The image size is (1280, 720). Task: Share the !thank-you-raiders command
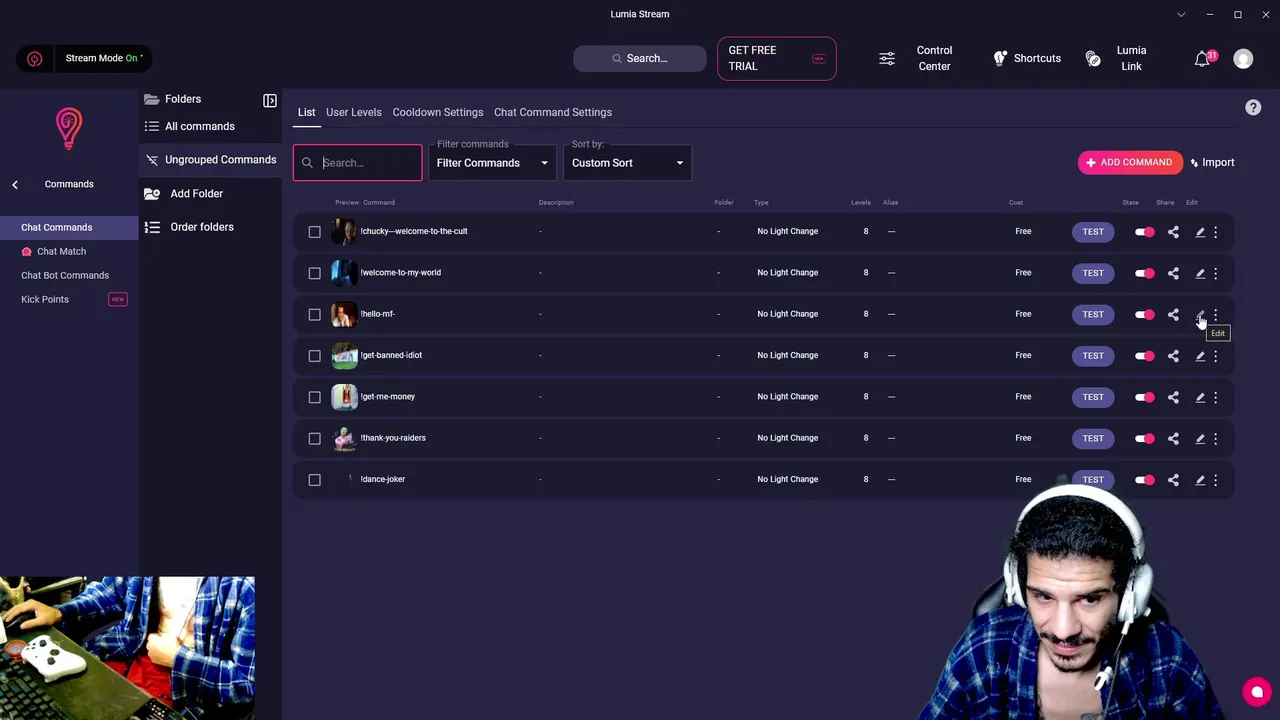pyautogui.click(x=1173, y=438)
